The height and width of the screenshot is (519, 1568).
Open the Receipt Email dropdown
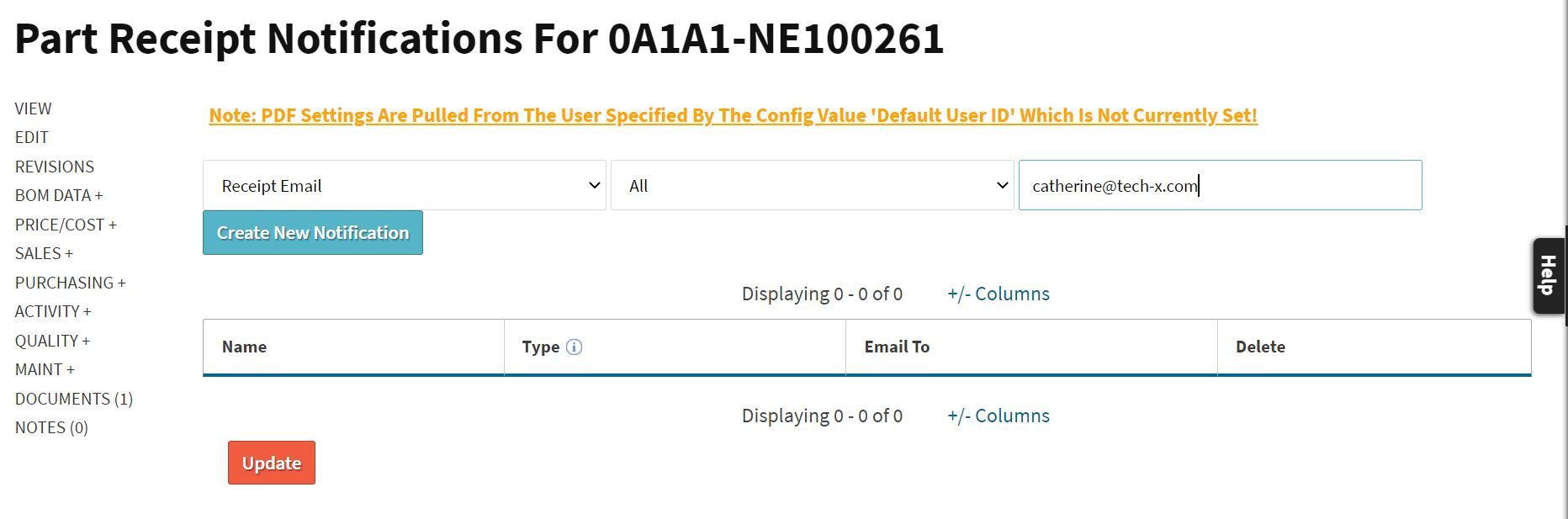pyautogui.click(x=404, y=186)
